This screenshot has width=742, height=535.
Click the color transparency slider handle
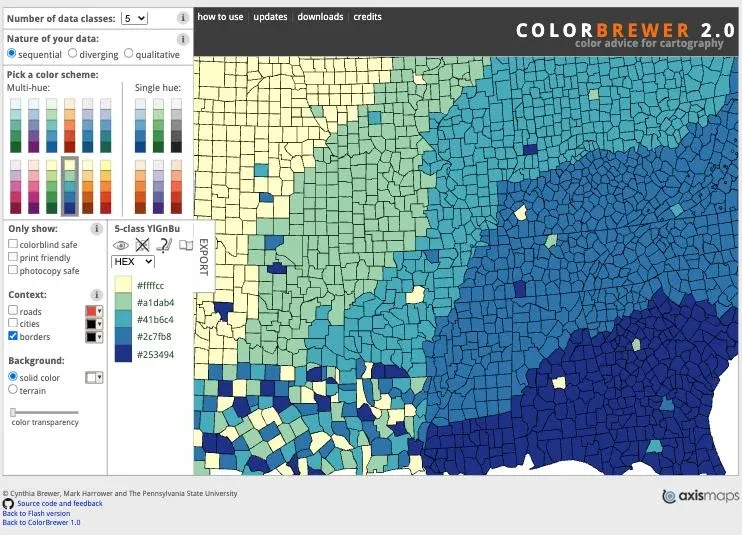pyautogui.click(x=13, y=412)
